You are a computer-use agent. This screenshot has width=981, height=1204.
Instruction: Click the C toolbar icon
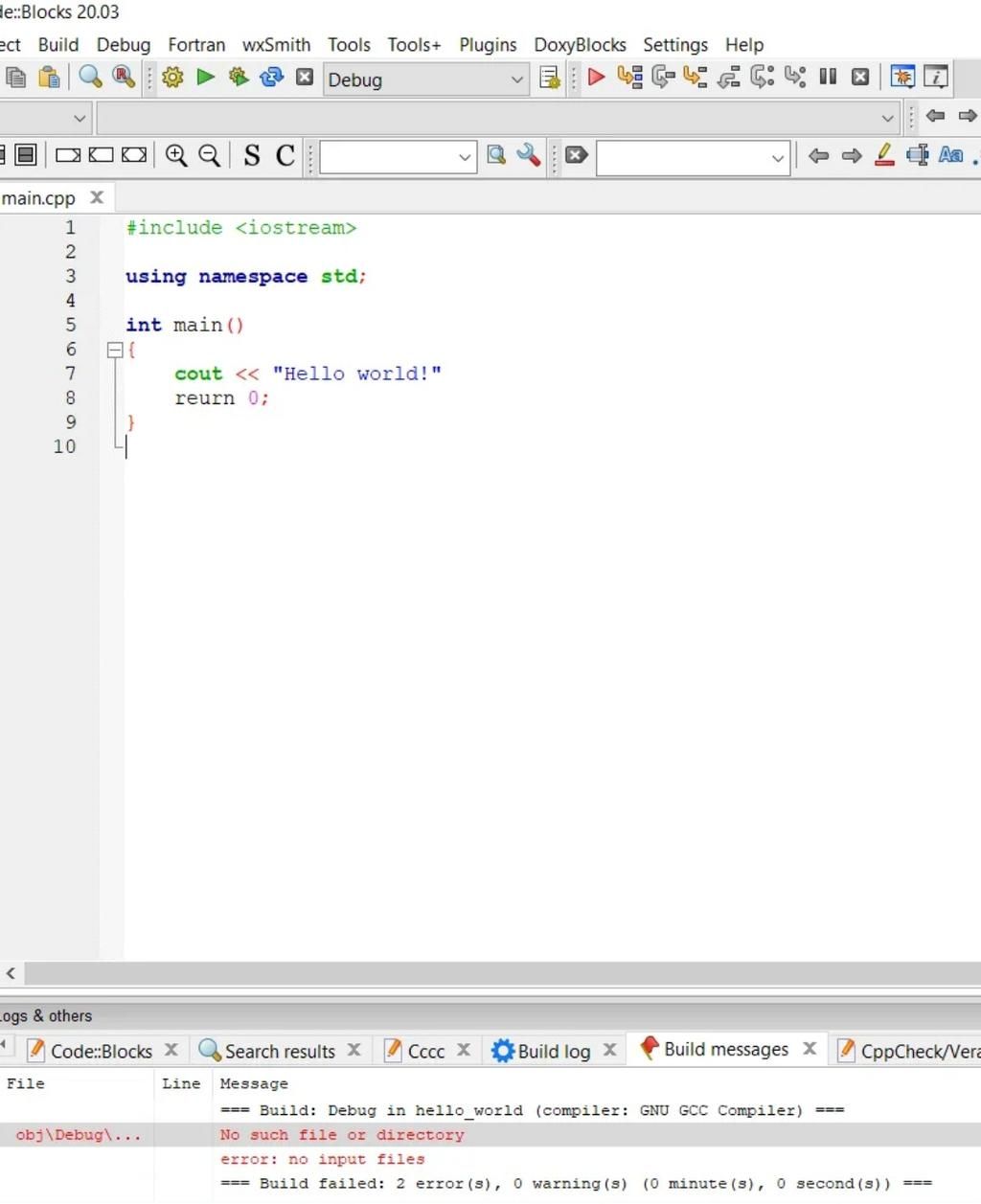click(x=285, y=155)
